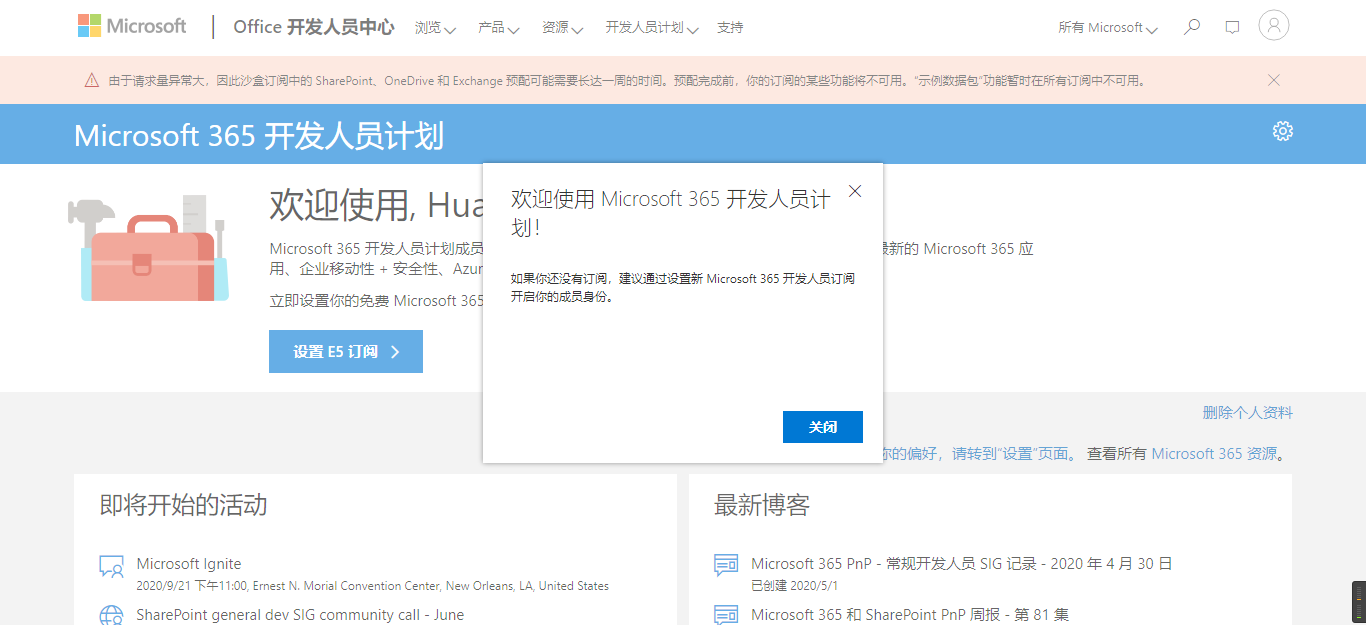Open settings gear on blue banner

[1282, 131]
